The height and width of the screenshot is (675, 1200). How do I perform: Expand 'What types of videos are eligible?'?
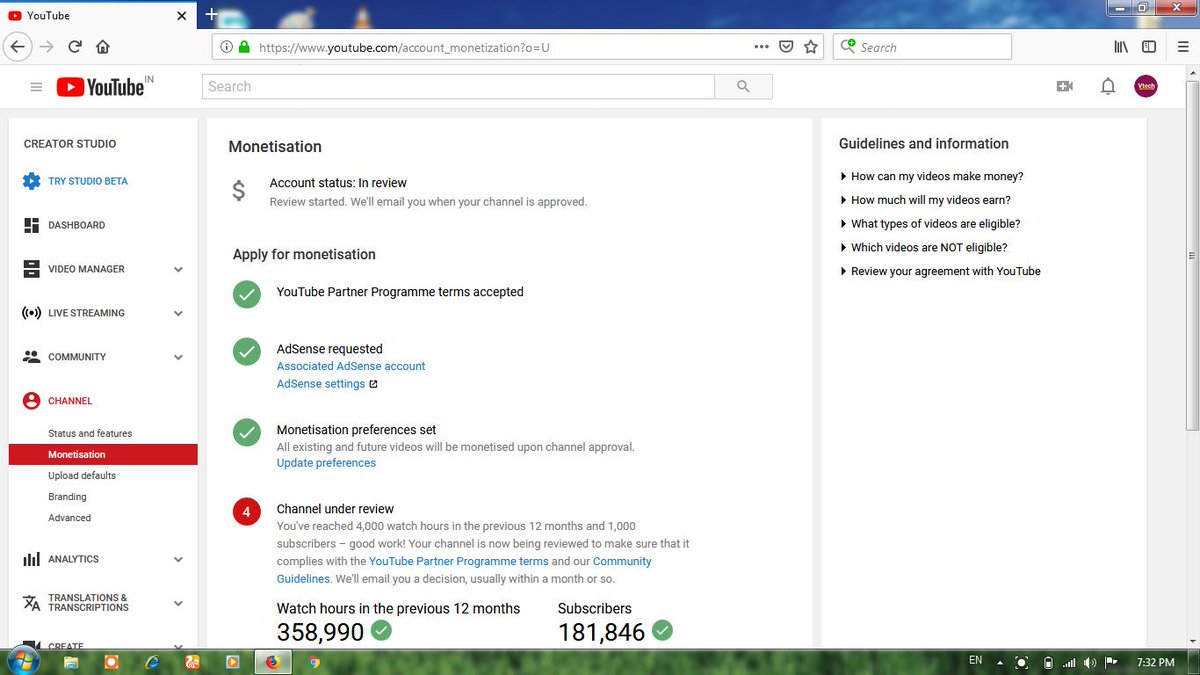[x=930, y=224]
